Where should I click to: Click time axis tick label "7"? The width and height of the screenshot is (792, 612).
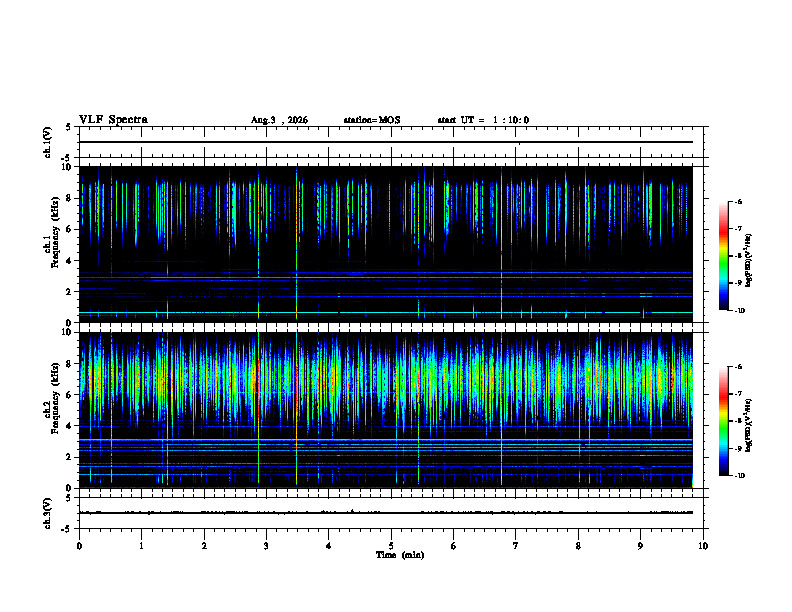(x=516, y=546)
